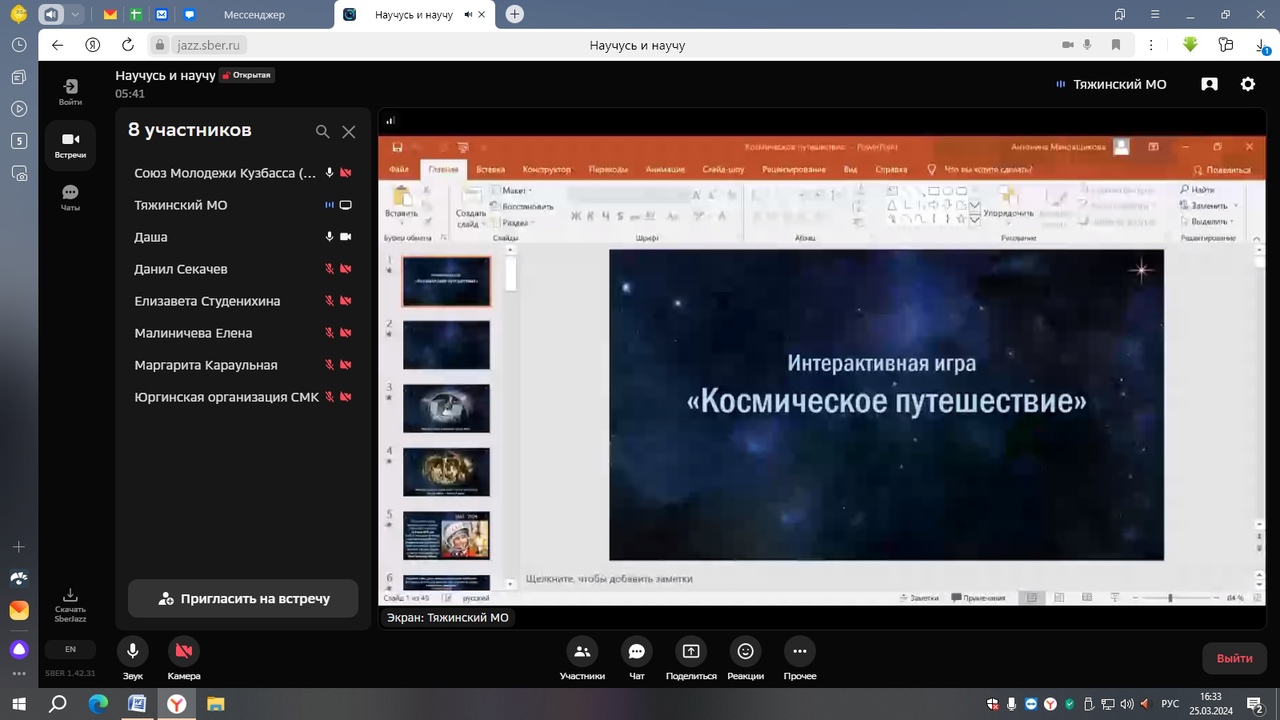1280x720 pixels.
Task: Open the Реакции smiley icon
Action: [745, 651]
